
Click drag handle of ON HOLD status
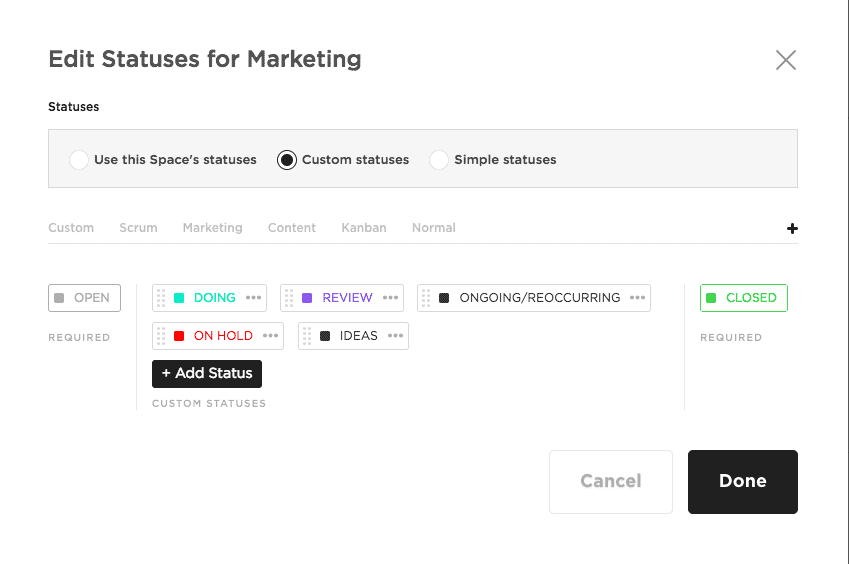click(161, 336)
